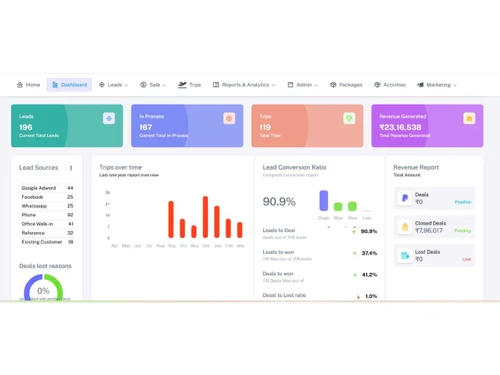Open the Leads 196 summary card
This screenshot has width=500, height=375.
(67, 126)
